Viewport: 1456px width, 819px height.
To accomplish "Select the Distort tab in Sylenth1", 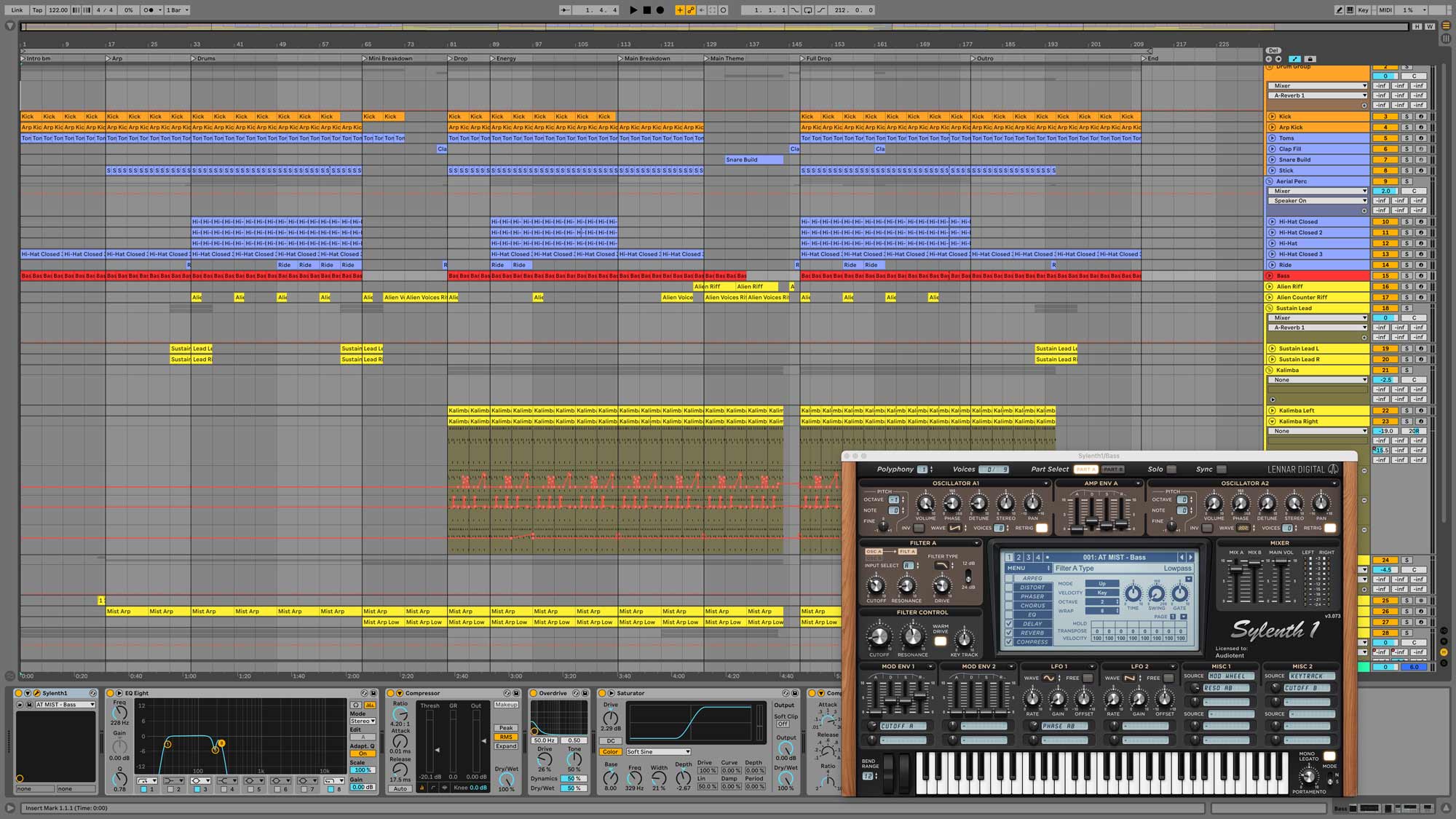I will coord(1032,587).
